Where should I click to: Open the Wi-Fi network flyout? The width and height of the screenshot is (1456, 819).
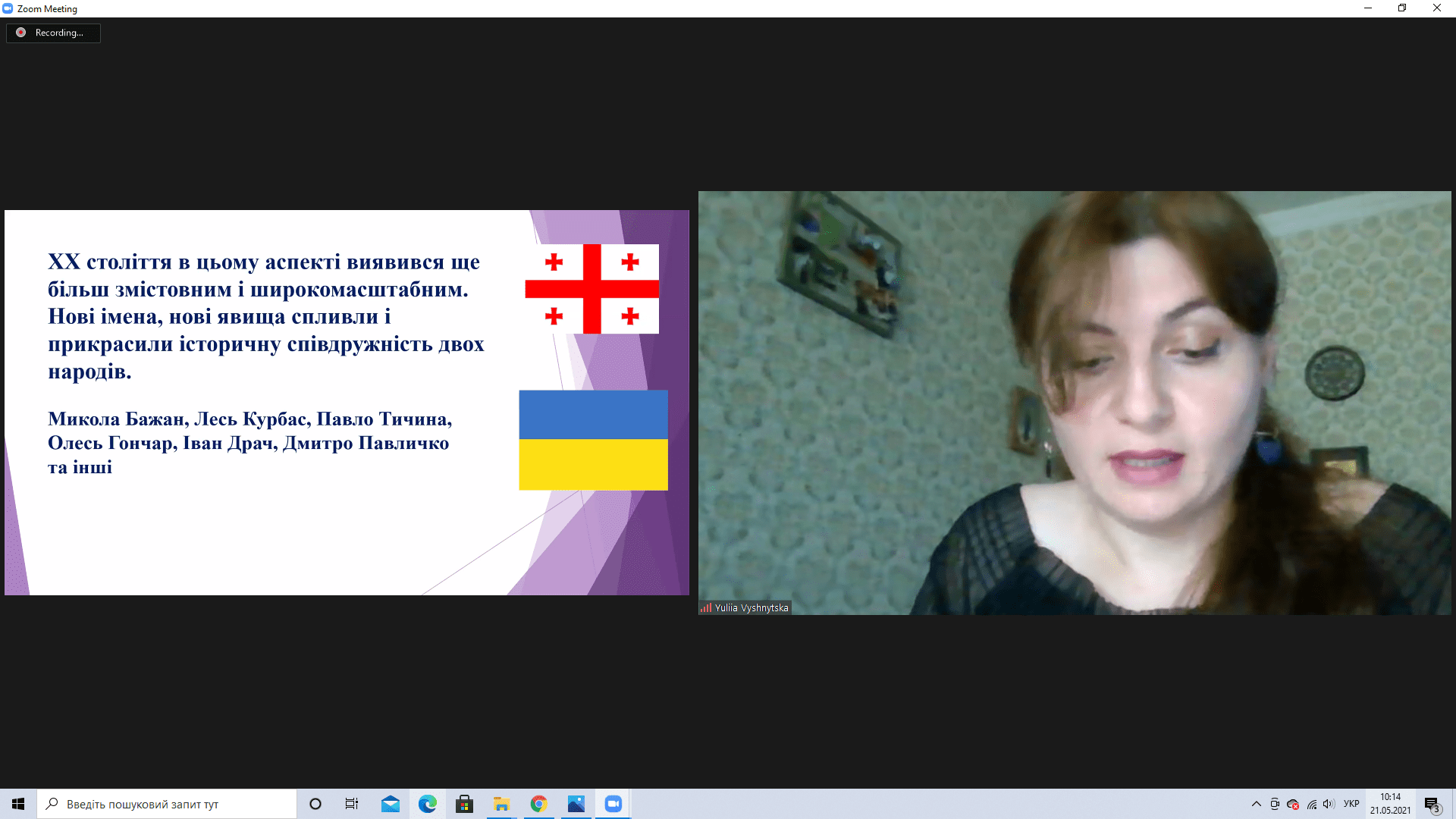[1311, 804]
